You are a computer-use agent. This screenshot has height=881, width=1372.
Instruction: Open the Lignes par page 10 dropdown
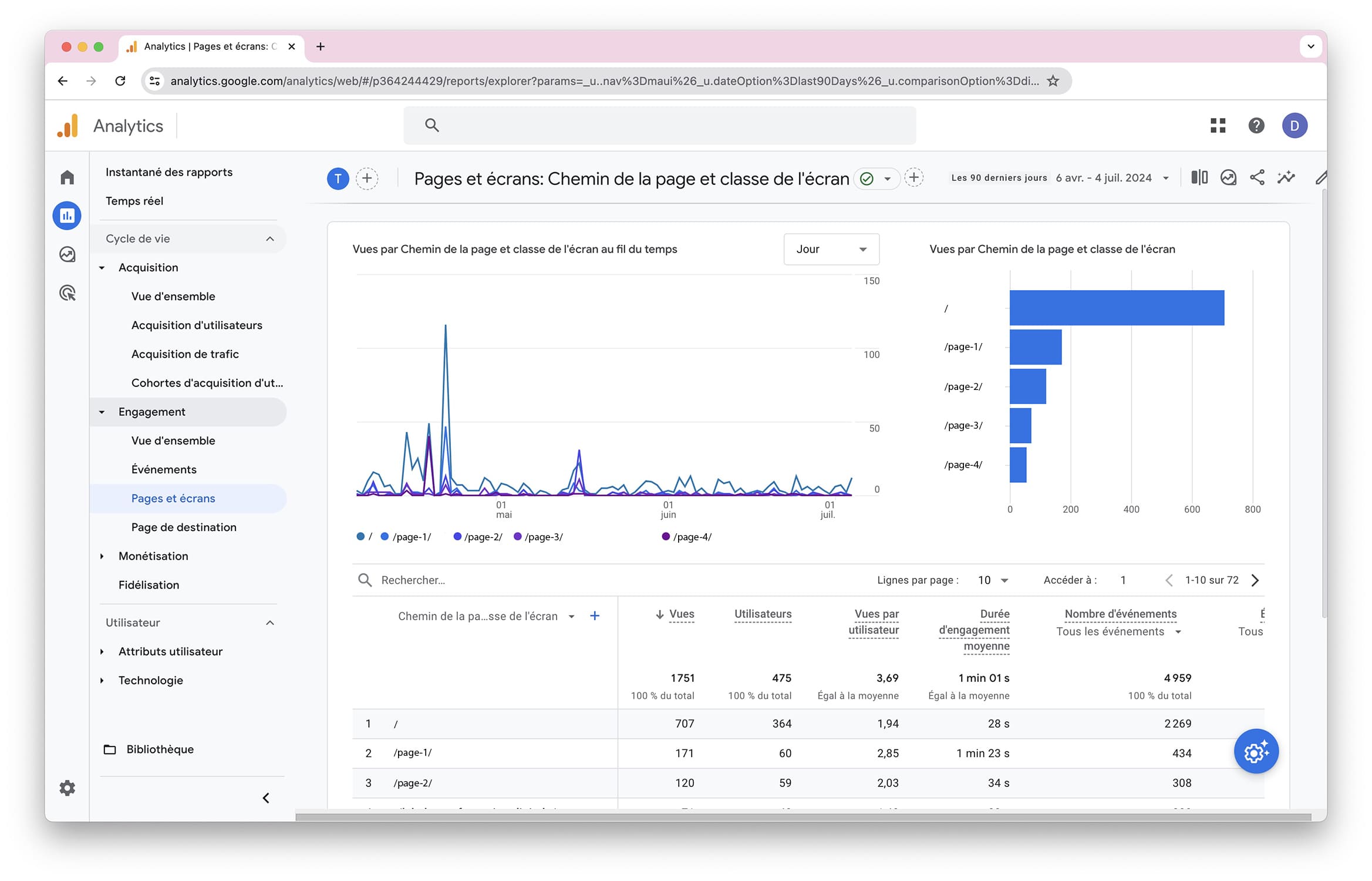[992, 580]
